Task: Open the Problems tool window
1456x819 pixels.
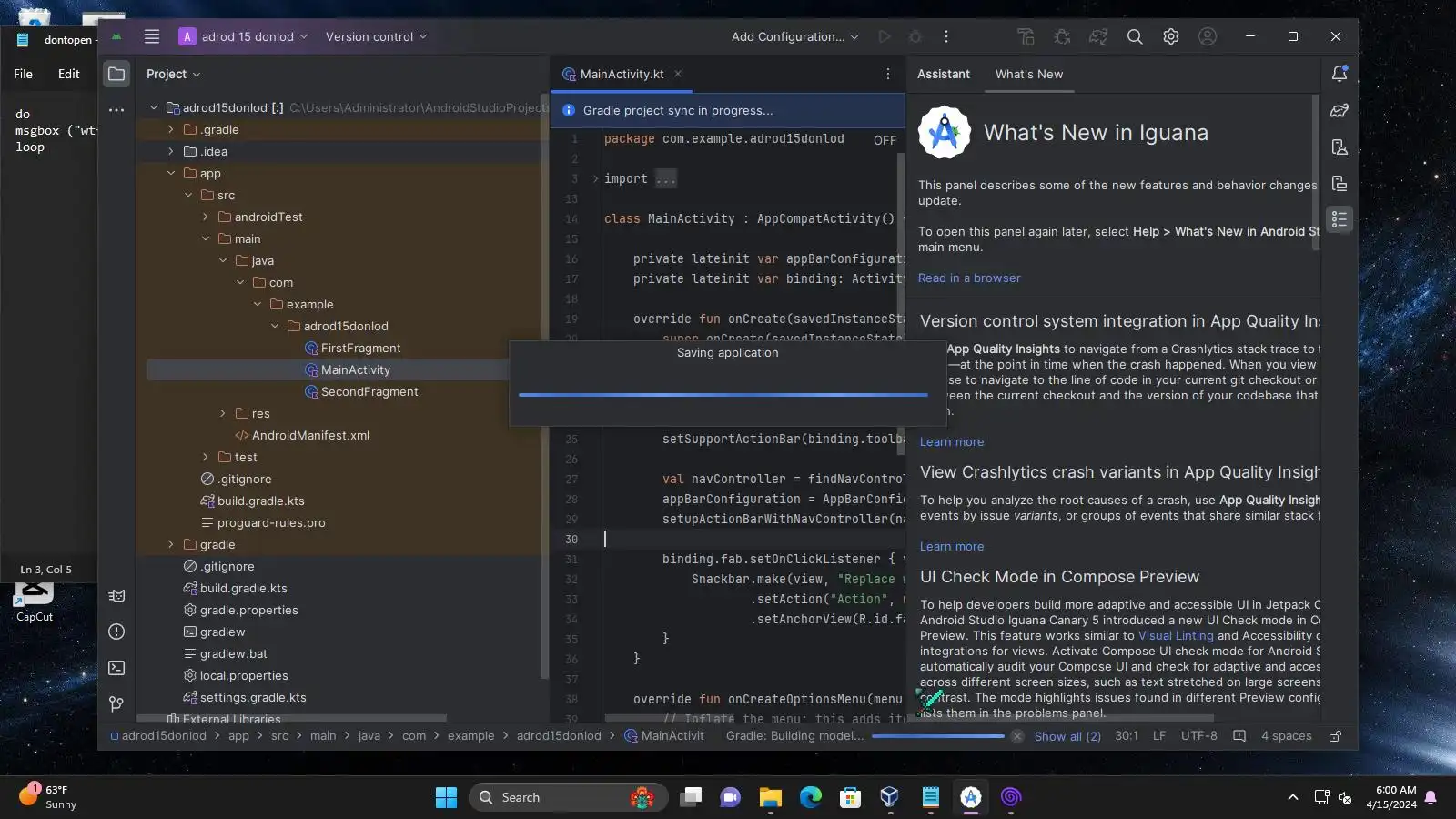Action: [x=116, y=632]
